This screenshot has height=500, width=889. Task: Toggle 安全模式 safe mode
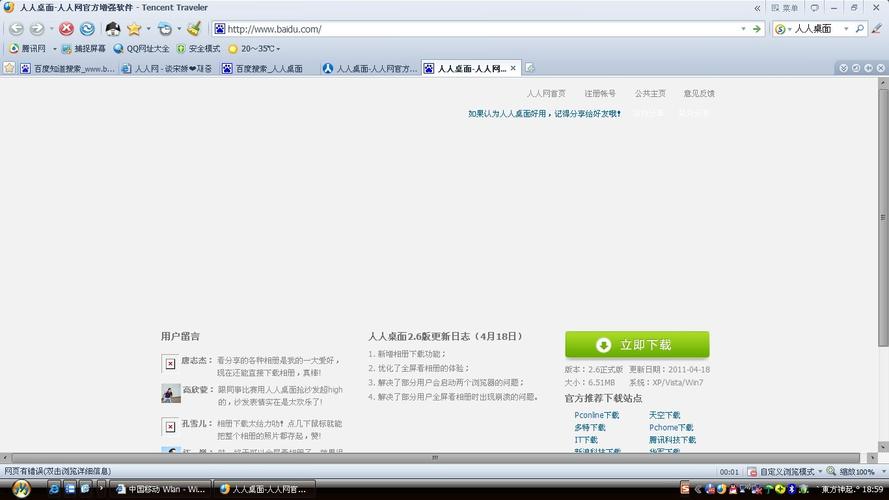198,49
